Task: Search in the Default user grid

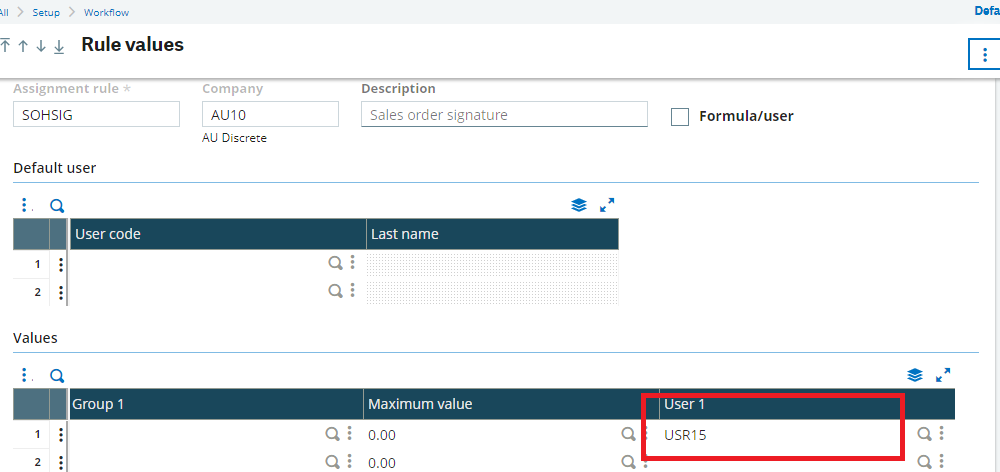Action: click(x=57, y=206)
